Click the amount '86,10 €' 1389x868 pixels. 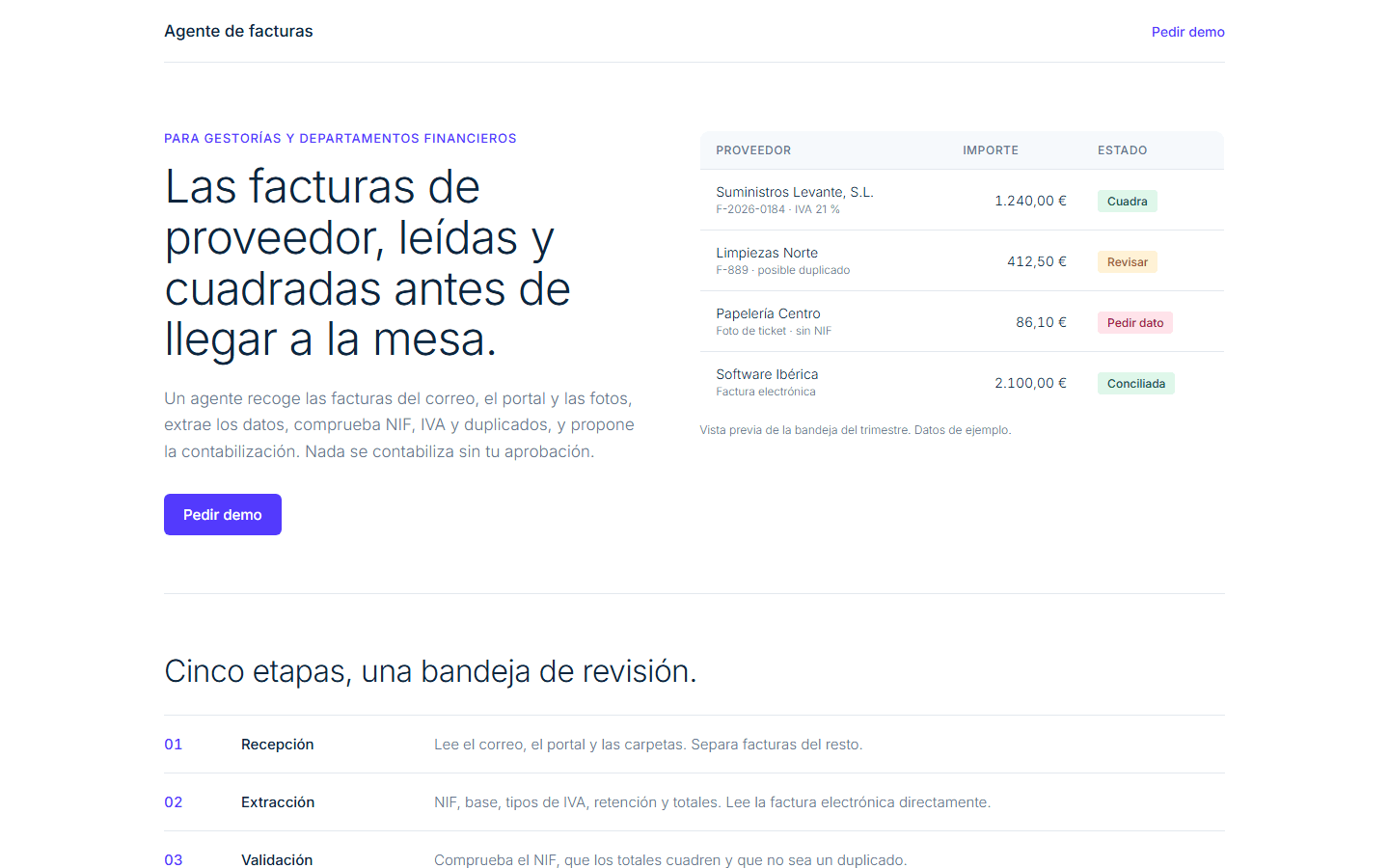1041,322
